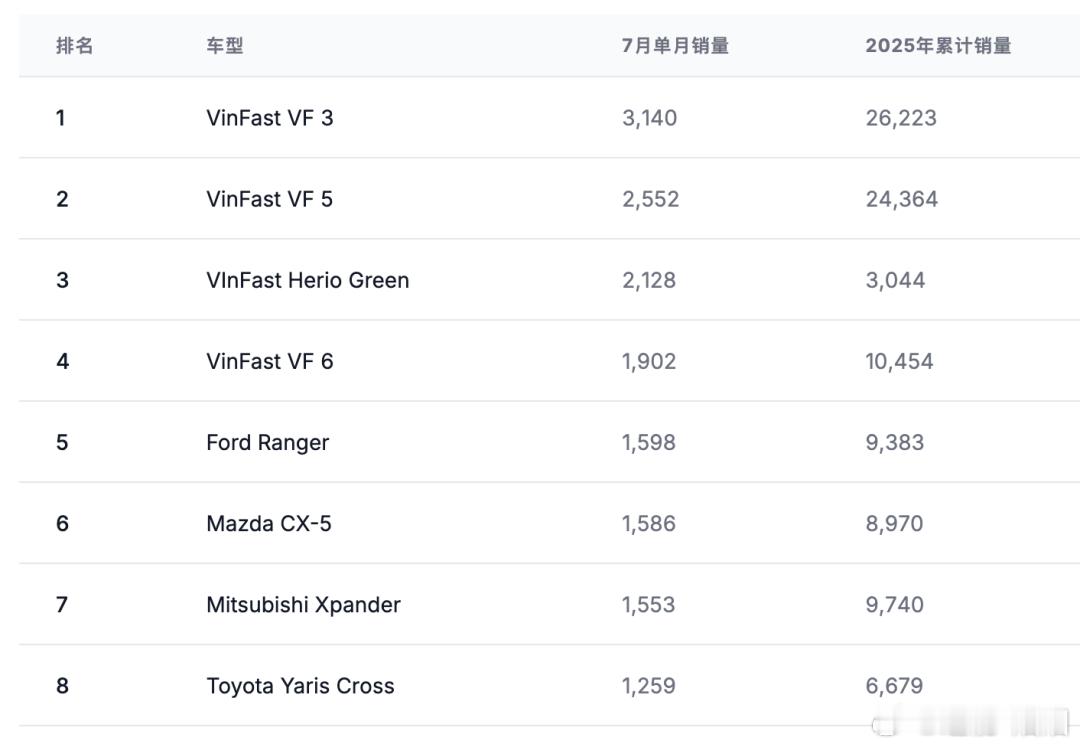Select the VinFast VF 5 model name
The height and width of the screenshot is (747, 1080).
tap(270, 199)
